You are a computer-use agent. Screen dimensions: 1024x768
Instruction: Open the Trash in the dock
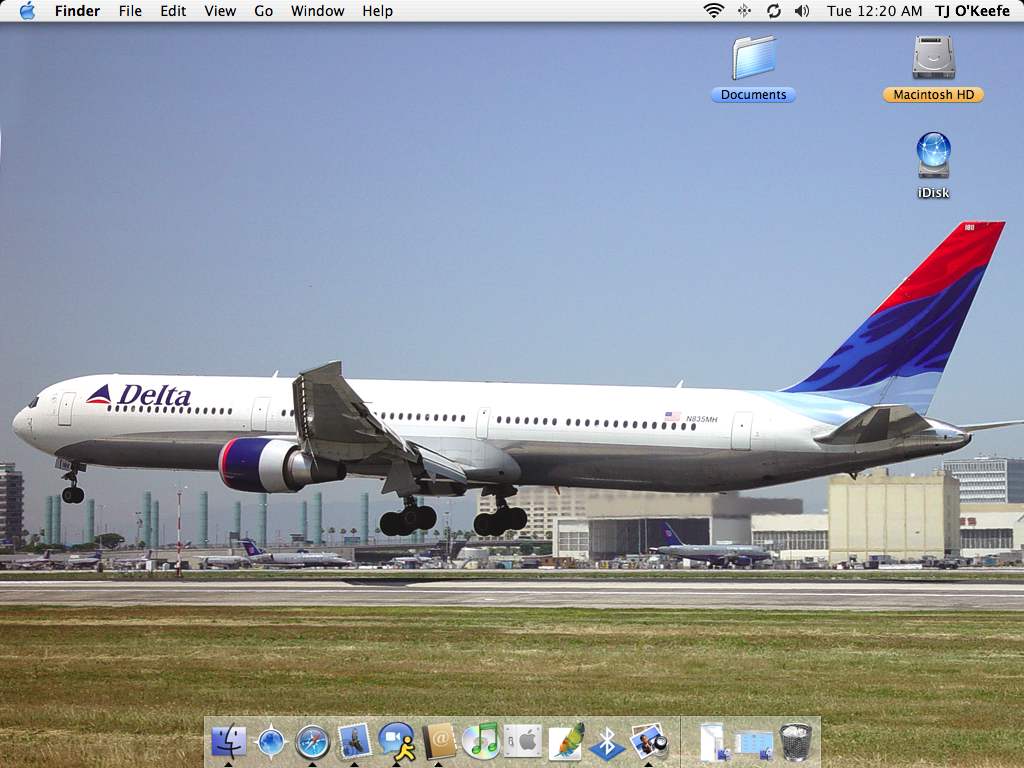tap(796, 742)
